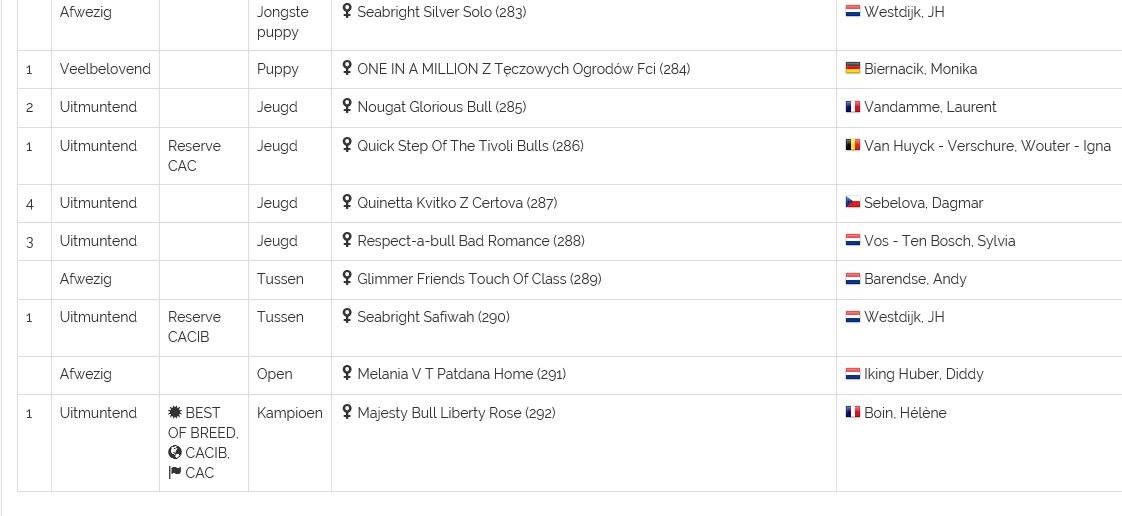Open Quick Step Of The Tivoli Bulls entry
Viewport: 1122px width, 516px height.
click(470, 146)
